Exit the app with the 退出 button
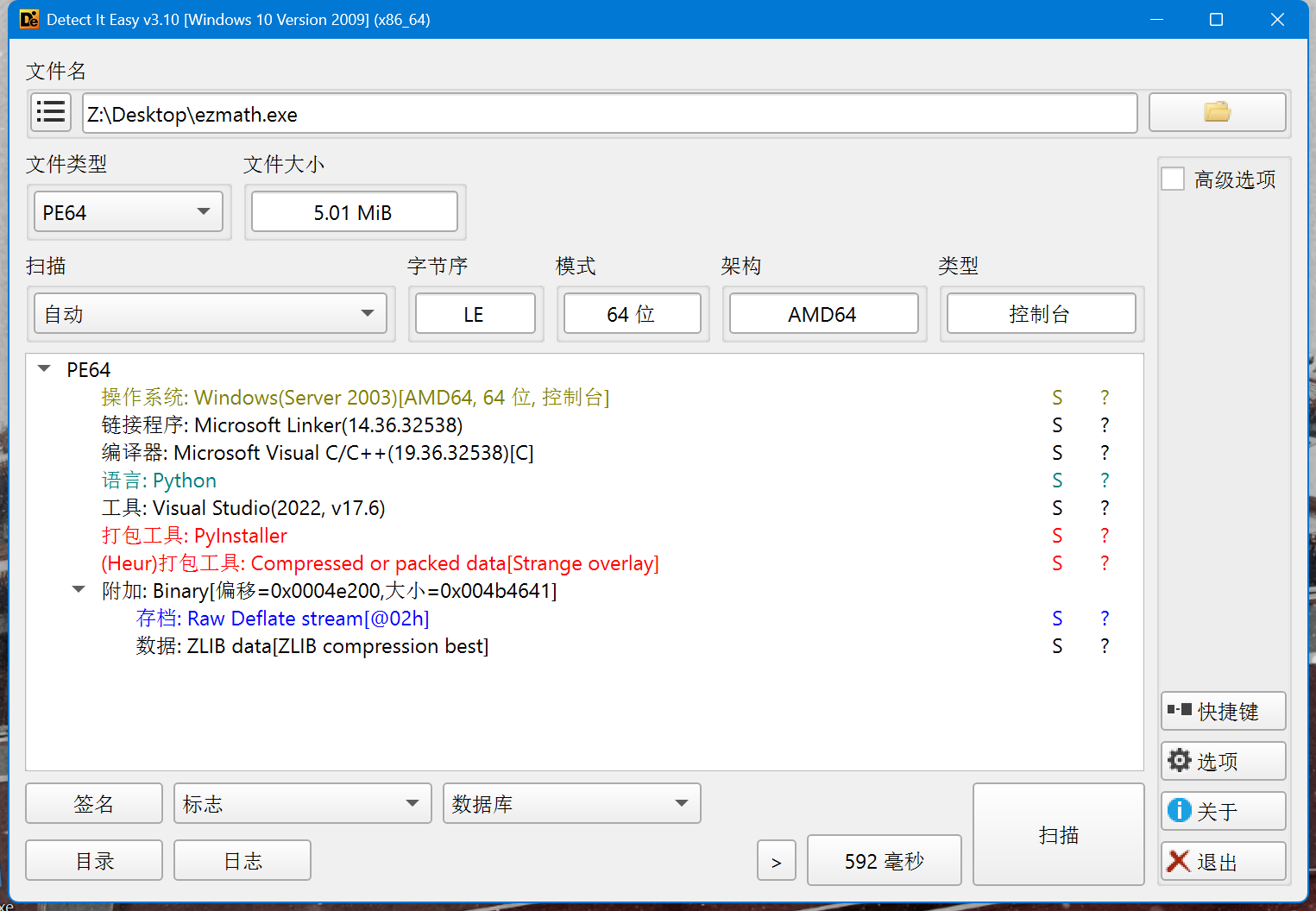This screenshot has width=1316, height=911. (x=1223, y=861)
